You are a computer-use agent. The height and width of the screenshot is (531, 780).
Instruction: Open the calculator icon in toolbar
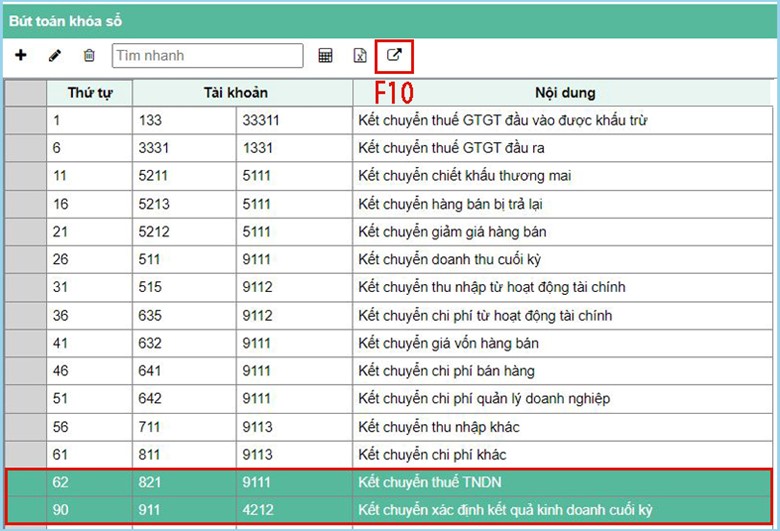point(325,56)
